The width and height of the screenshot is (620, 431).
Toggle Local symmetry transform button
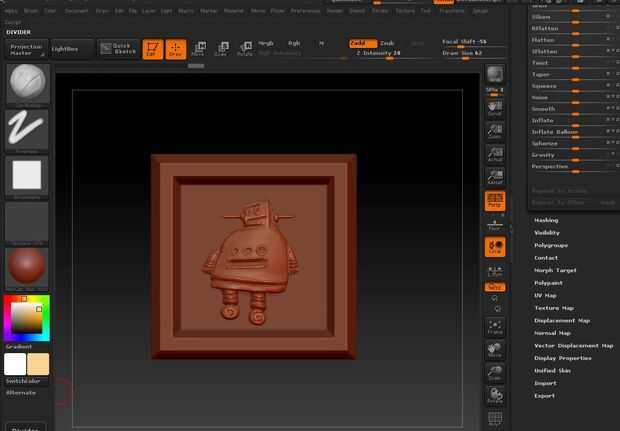tap(495, 247)
